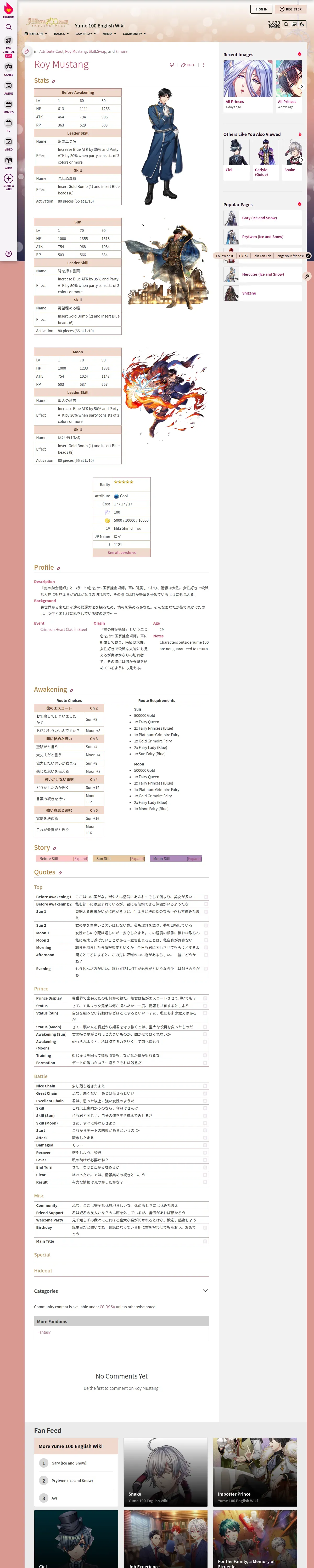Viewport: 314px width, 1568px height.
Task: Expand the Categories section chevron
Action: [205, 1290]
